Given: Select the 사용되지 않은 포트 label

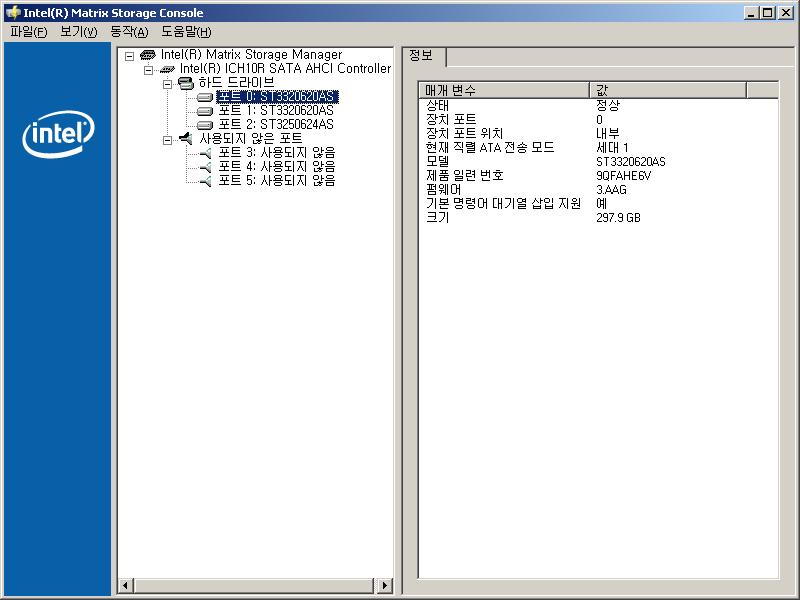Looking at the screenshot, I should [x=251, y=138].
